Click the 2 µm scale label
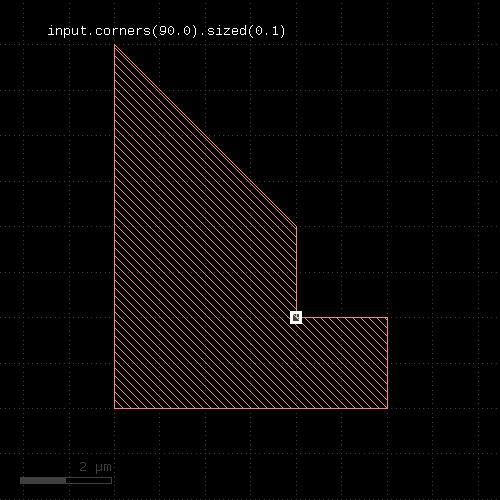 (x=95, y=467)
